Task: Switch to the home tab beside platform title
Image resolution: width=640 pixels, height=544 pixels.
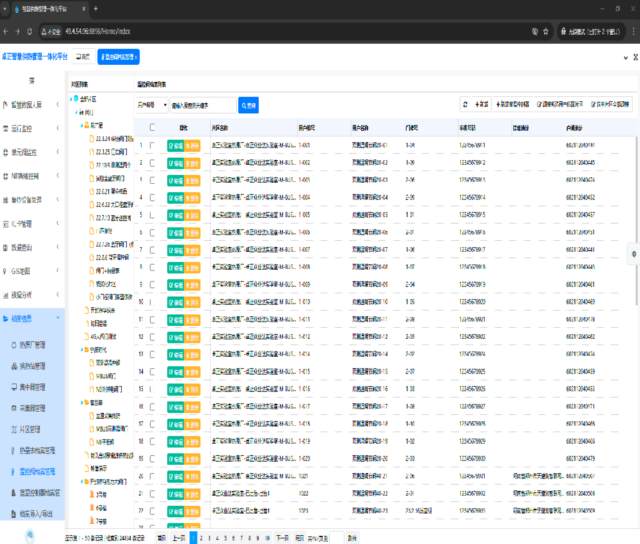Action: click(x=83, y=57)
